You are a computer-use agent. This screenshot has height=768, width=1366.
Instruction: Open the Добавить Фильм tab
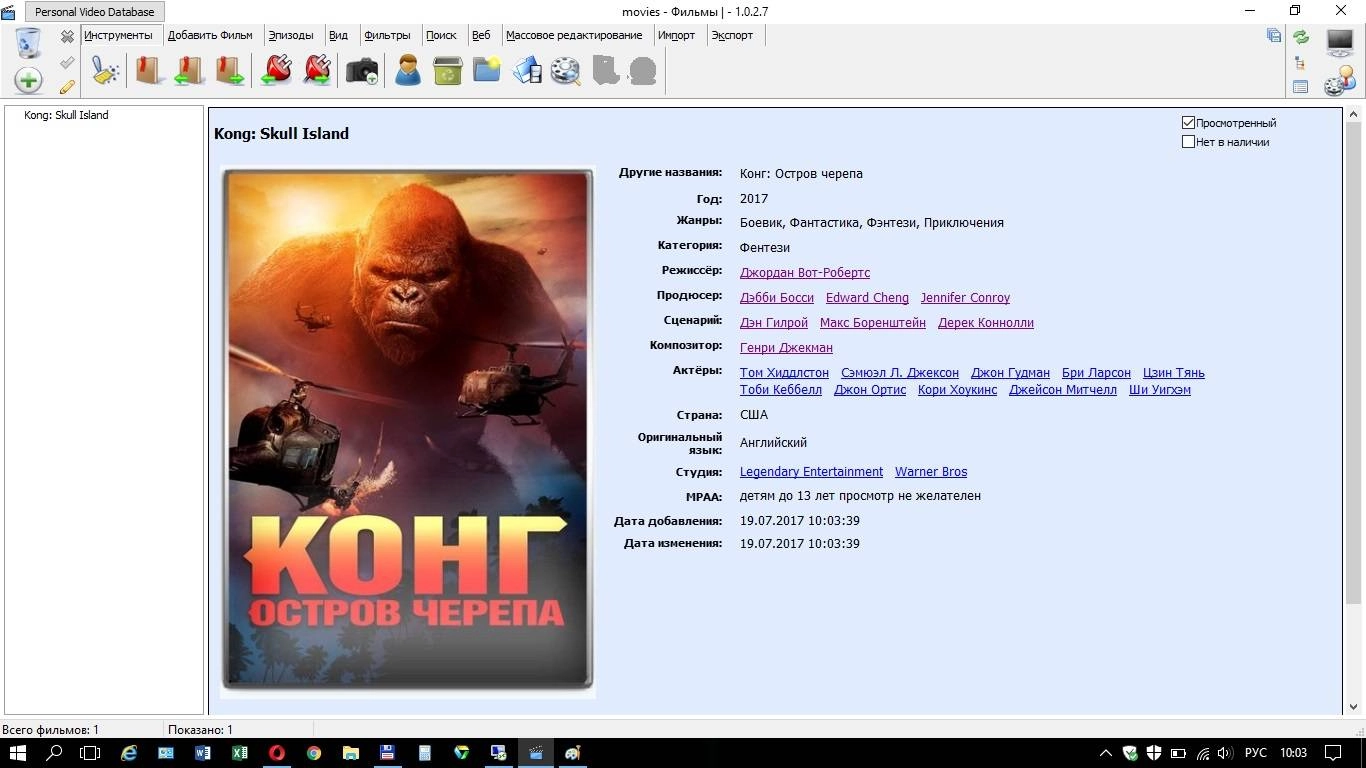tap(210, 35)
